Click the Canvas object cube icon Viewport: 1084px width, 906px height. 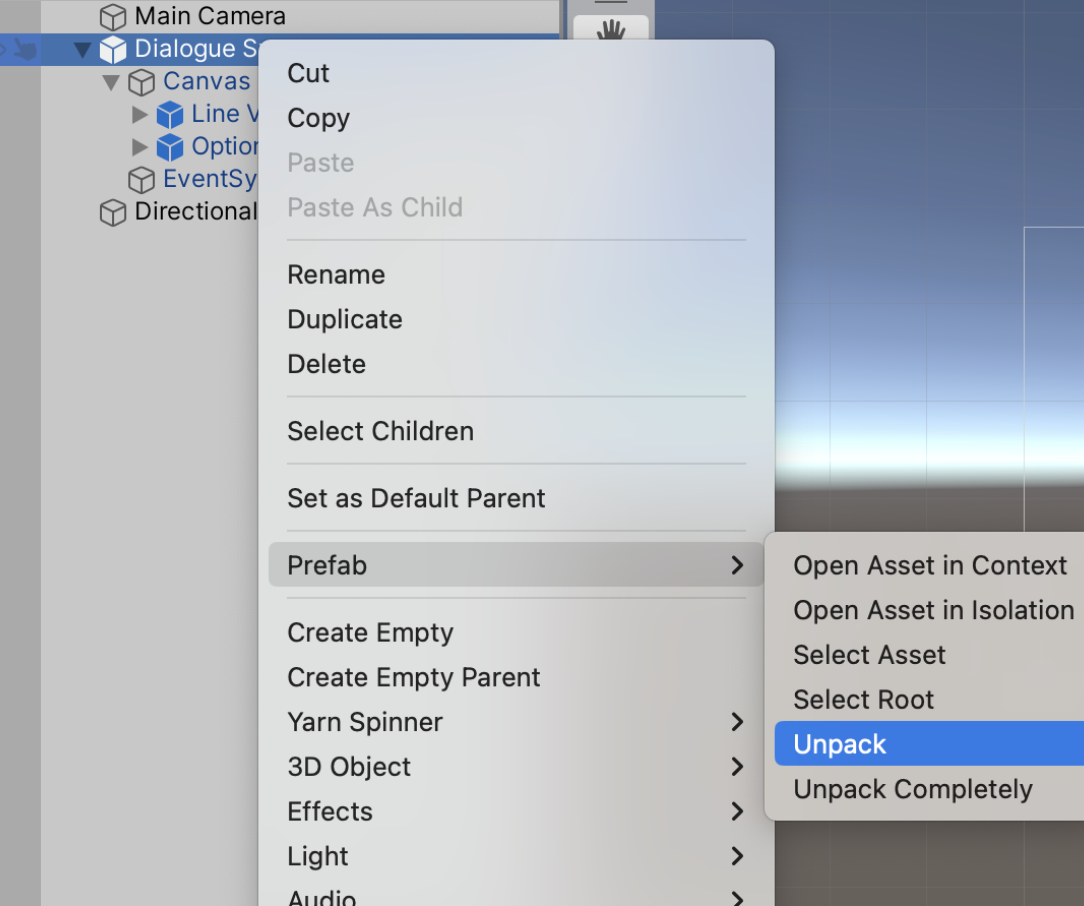pos(142,82)
